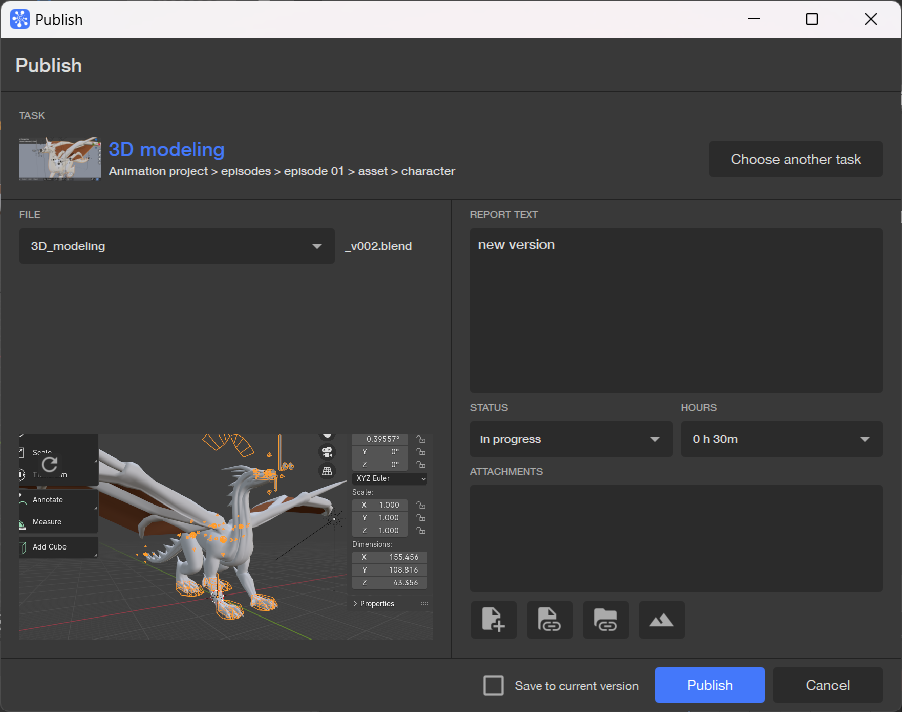
Task: Enable Save to current version checkbox
Action: coord(493,686)
